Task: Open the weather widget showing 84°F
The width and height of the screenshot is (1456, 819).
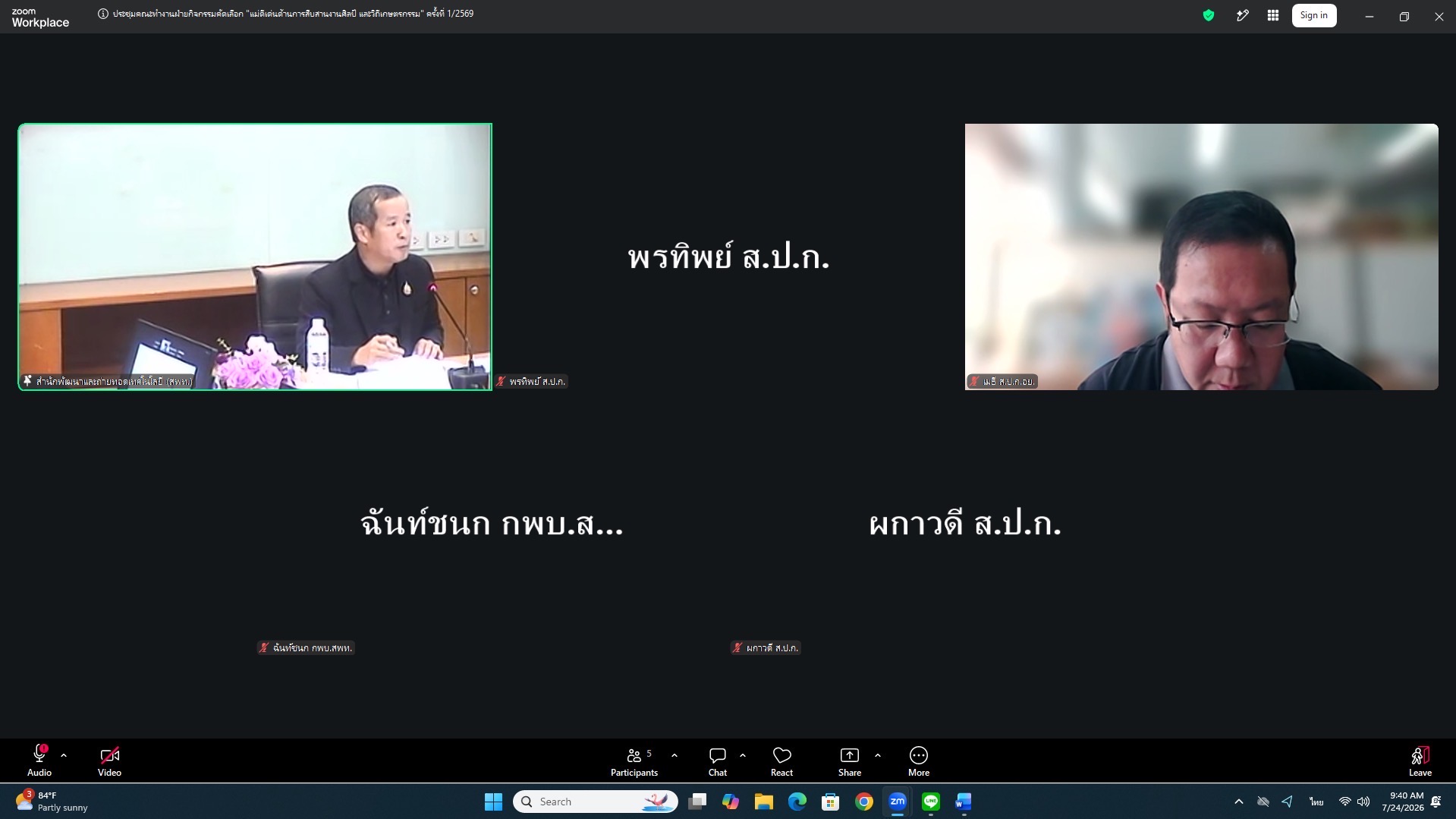Action: click(x=52, y=802)
